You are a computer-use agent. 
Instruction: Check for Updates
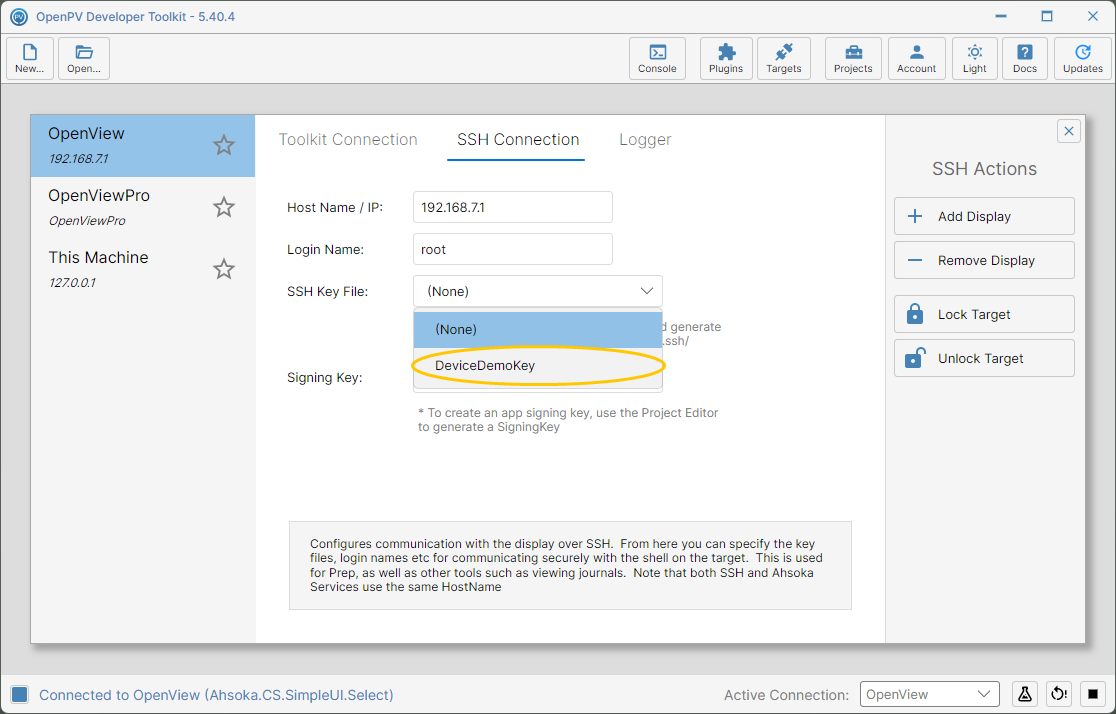coord(1083,58)
